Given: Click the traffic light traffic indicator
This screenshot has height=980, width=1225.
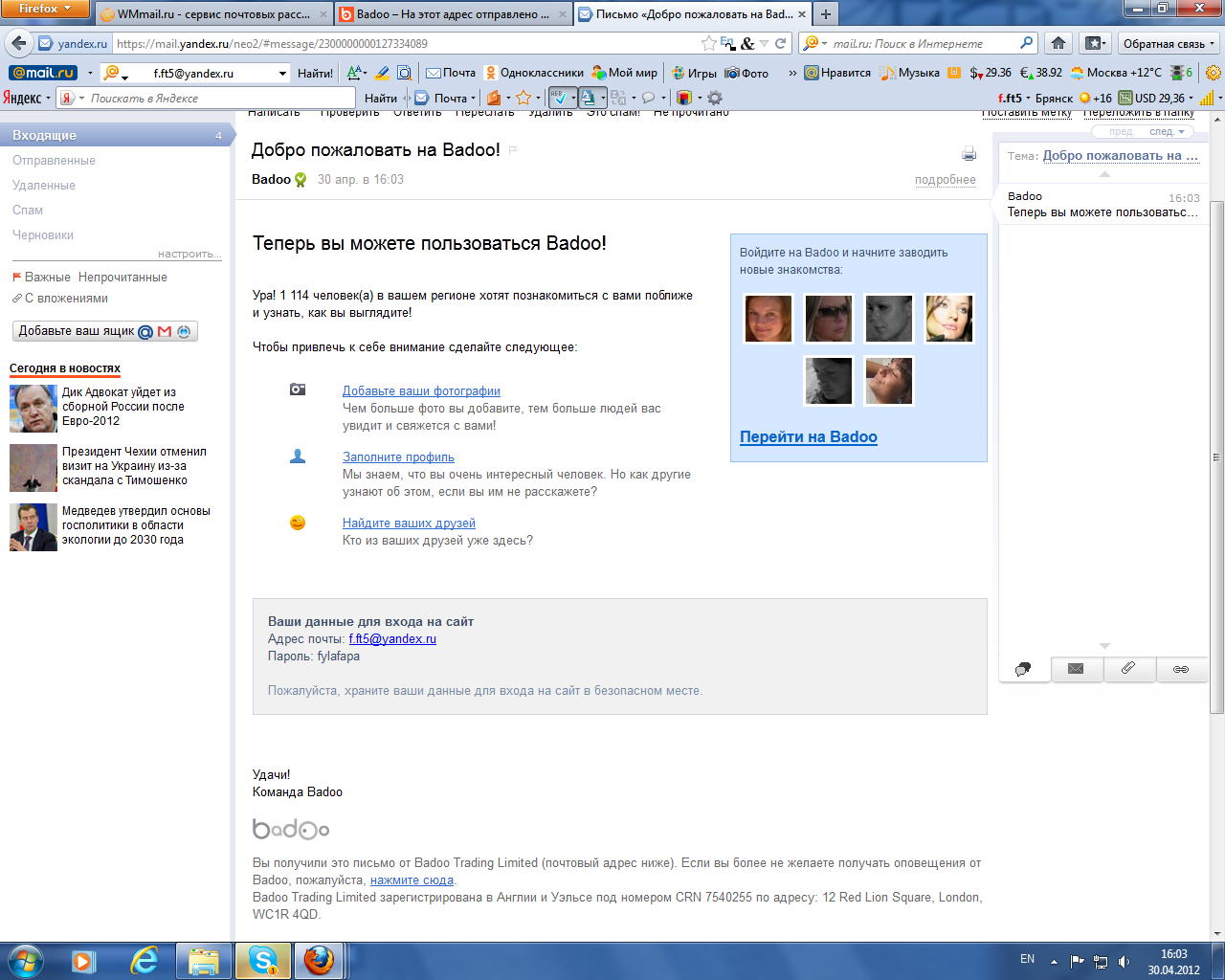Looking at the screenshot, I should click(1182, 73).
